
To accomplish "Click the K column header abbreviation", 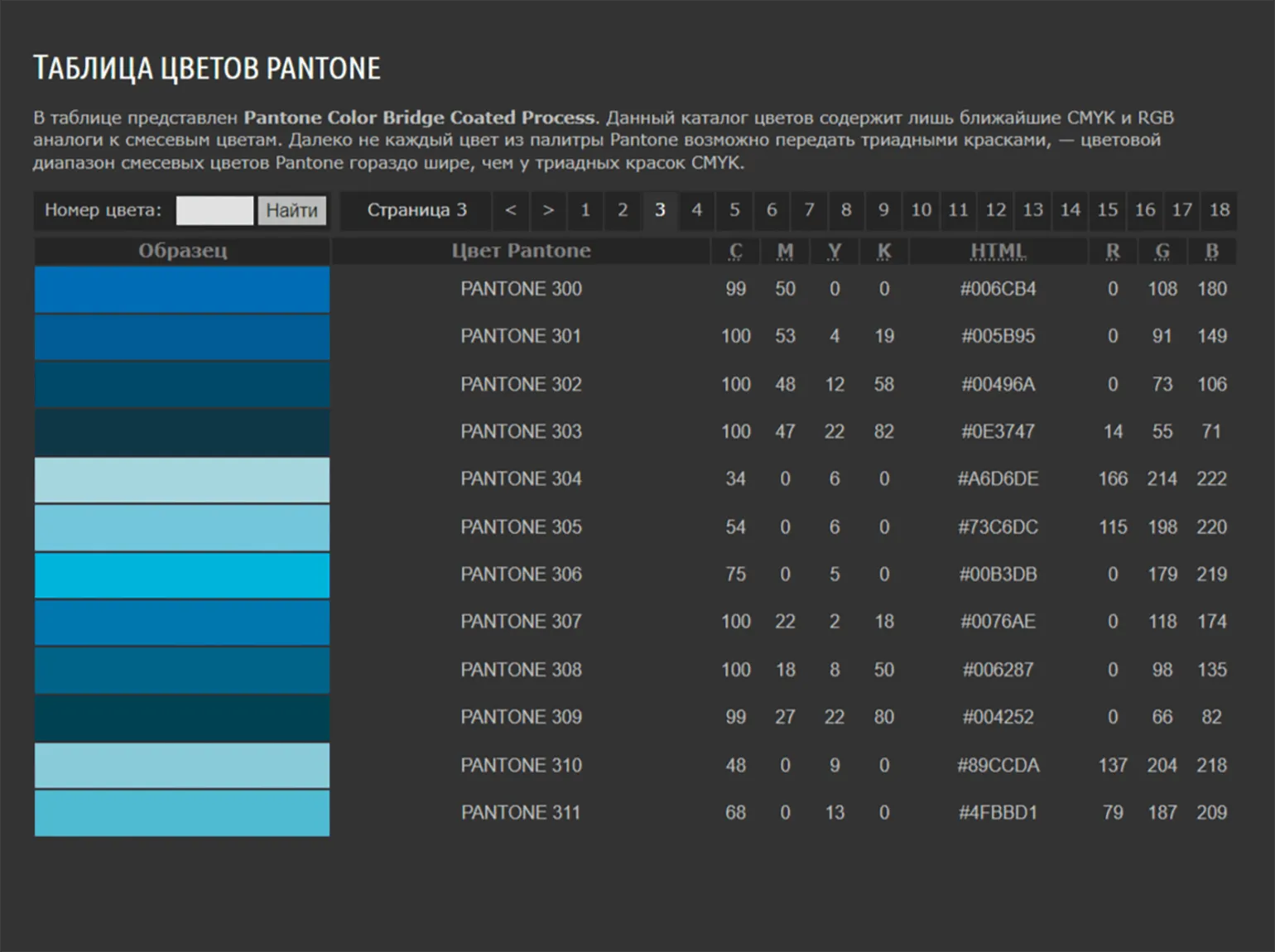I will (x=883, y=251).
